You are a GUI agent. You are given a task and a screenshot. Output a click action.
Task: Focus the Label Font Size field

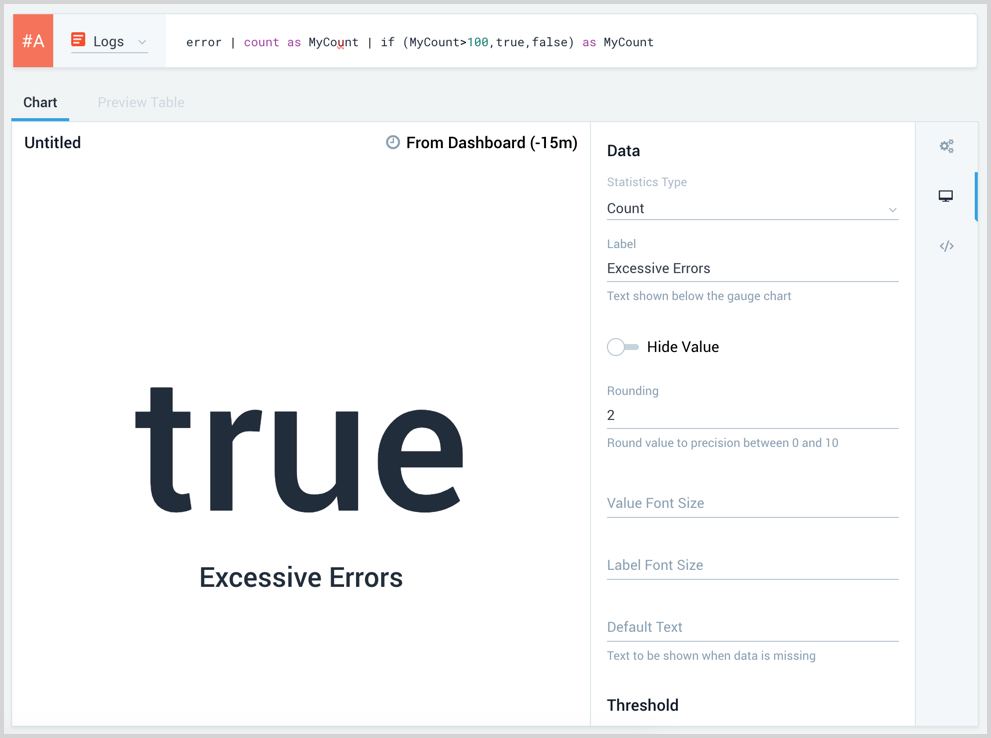click(752, 565)
